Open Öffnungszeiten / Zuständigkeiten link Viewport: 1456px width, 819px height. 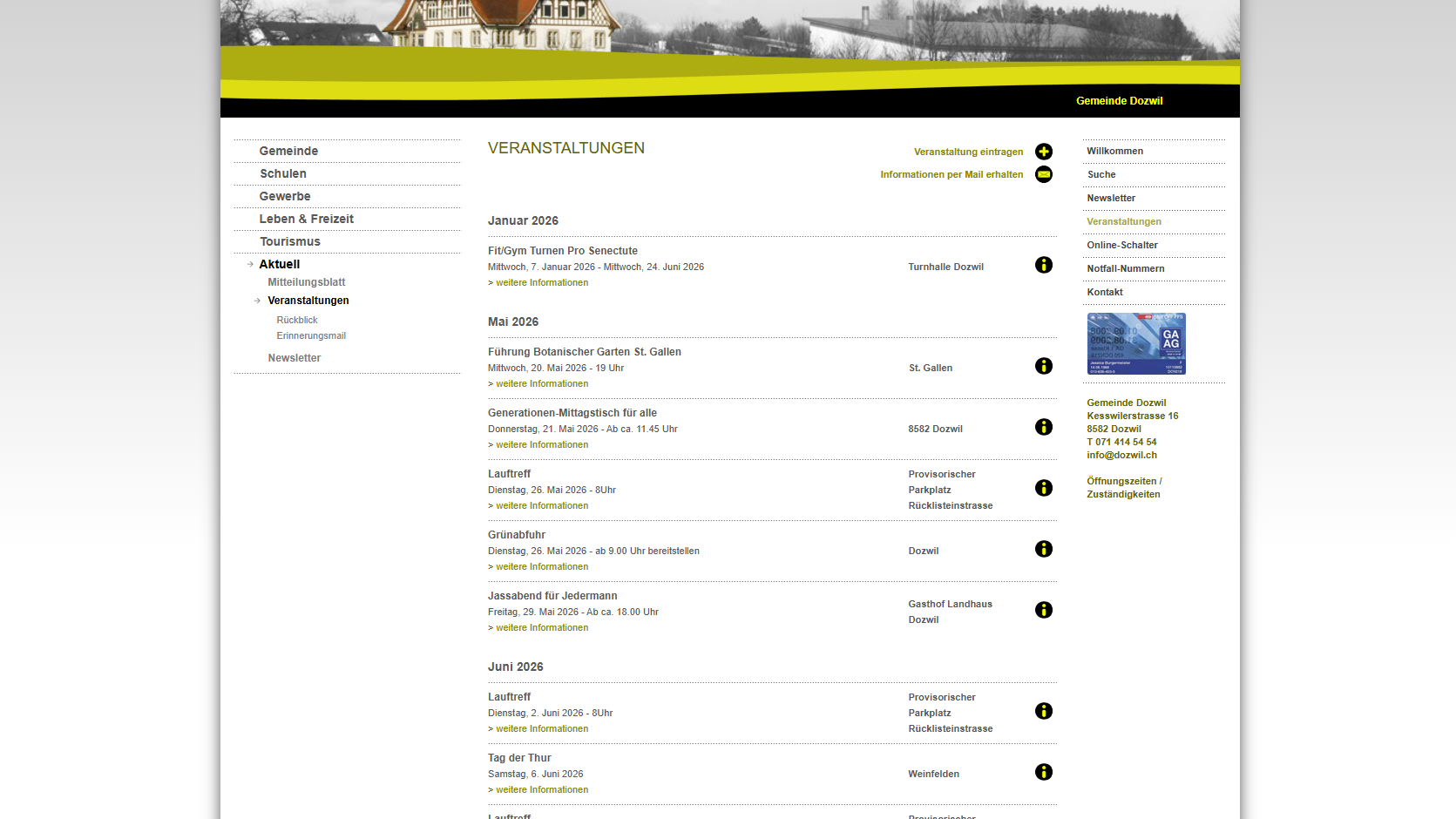click(x=1124, y=488)
